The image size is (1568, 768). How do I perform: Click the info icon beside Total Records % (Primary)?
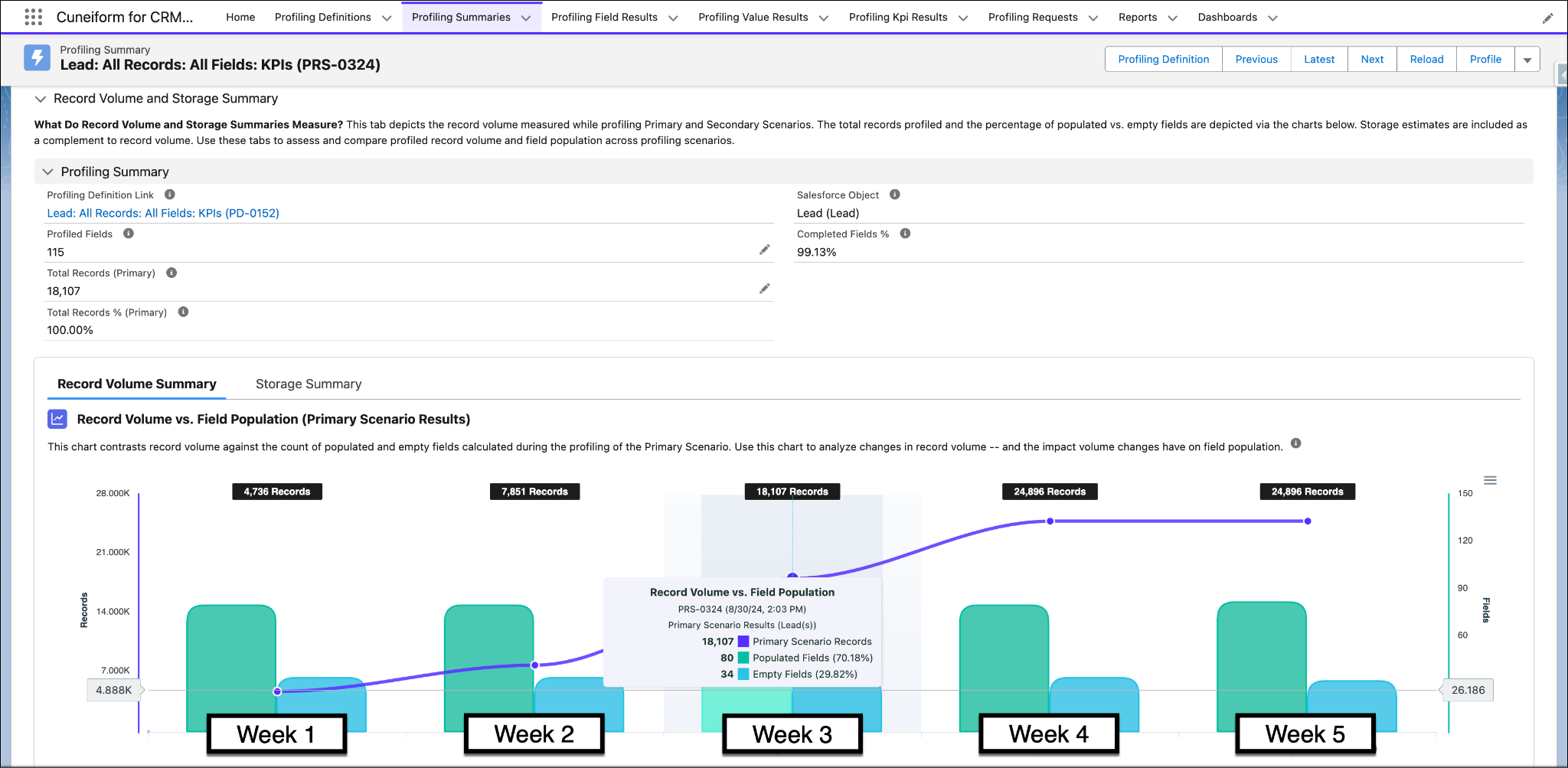tap(182, 312)
